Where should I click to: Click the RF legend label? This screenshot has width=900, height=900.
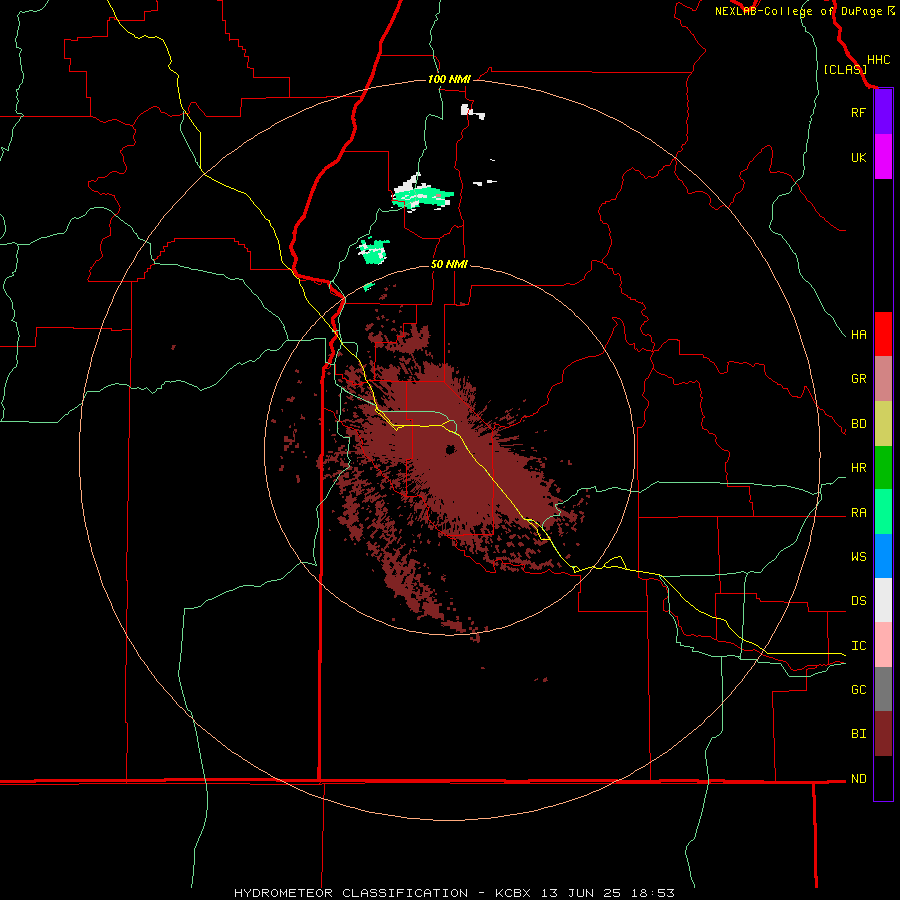[x=858, y=112]
